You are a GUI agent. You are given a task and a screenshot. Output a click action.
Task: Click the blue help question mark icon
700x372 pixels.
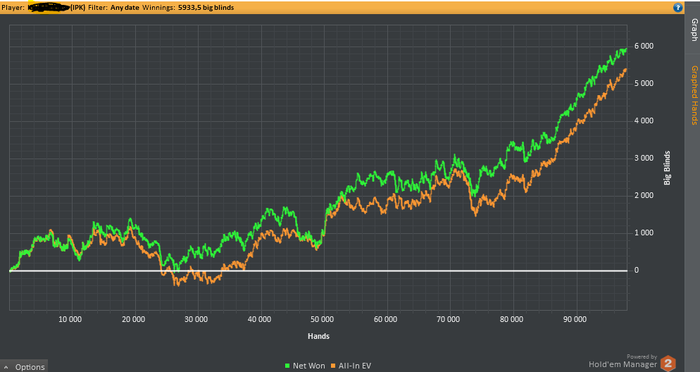point(678,8)
